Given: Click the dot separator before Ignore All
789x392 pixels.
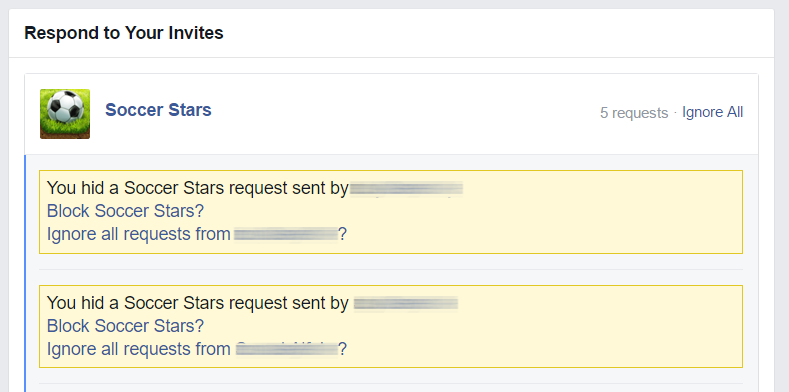Looking at the screenshot, I should [675, 113].
